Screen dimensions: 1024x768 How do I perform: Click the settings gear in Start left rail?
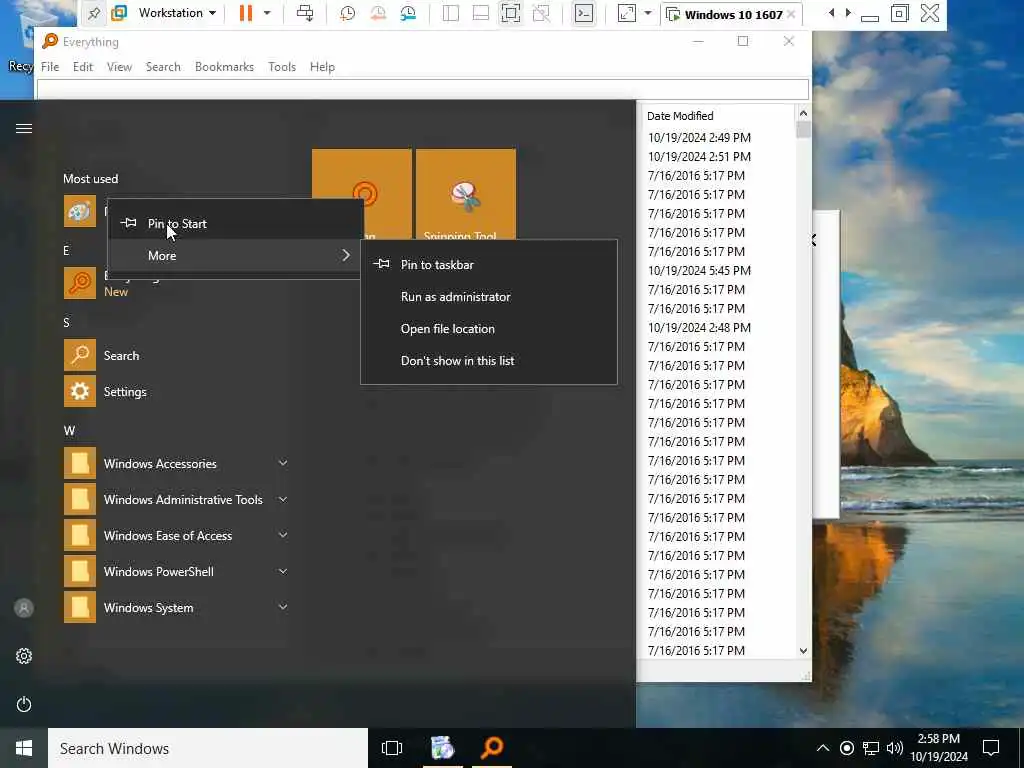coord(24,656)
